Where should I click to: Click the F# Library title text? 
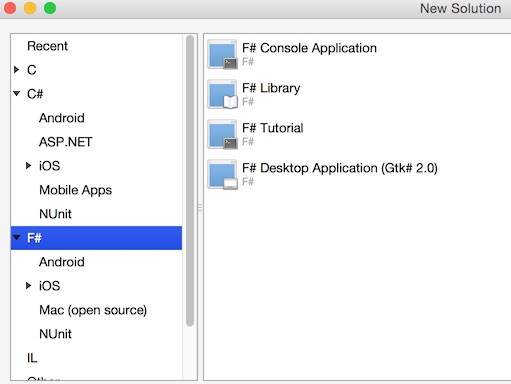[x=271, y=88]
